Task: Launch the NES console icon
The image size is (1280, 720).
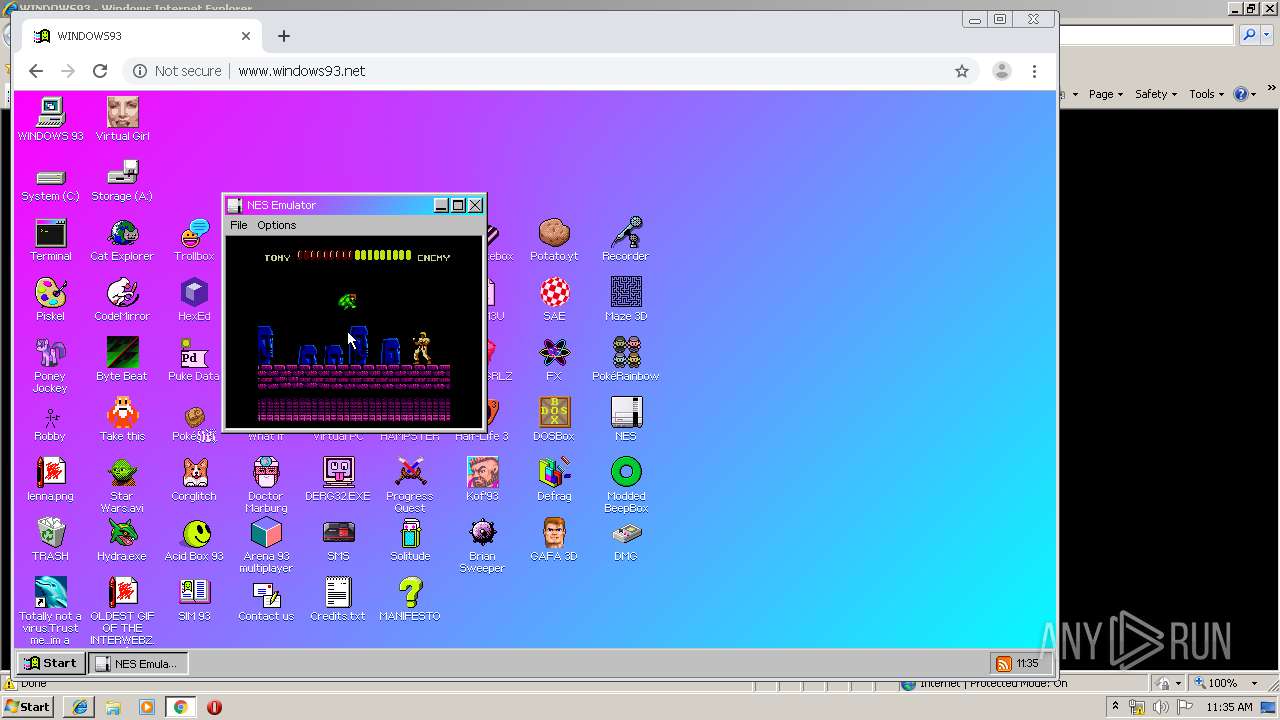Action: tap(626, 419)
